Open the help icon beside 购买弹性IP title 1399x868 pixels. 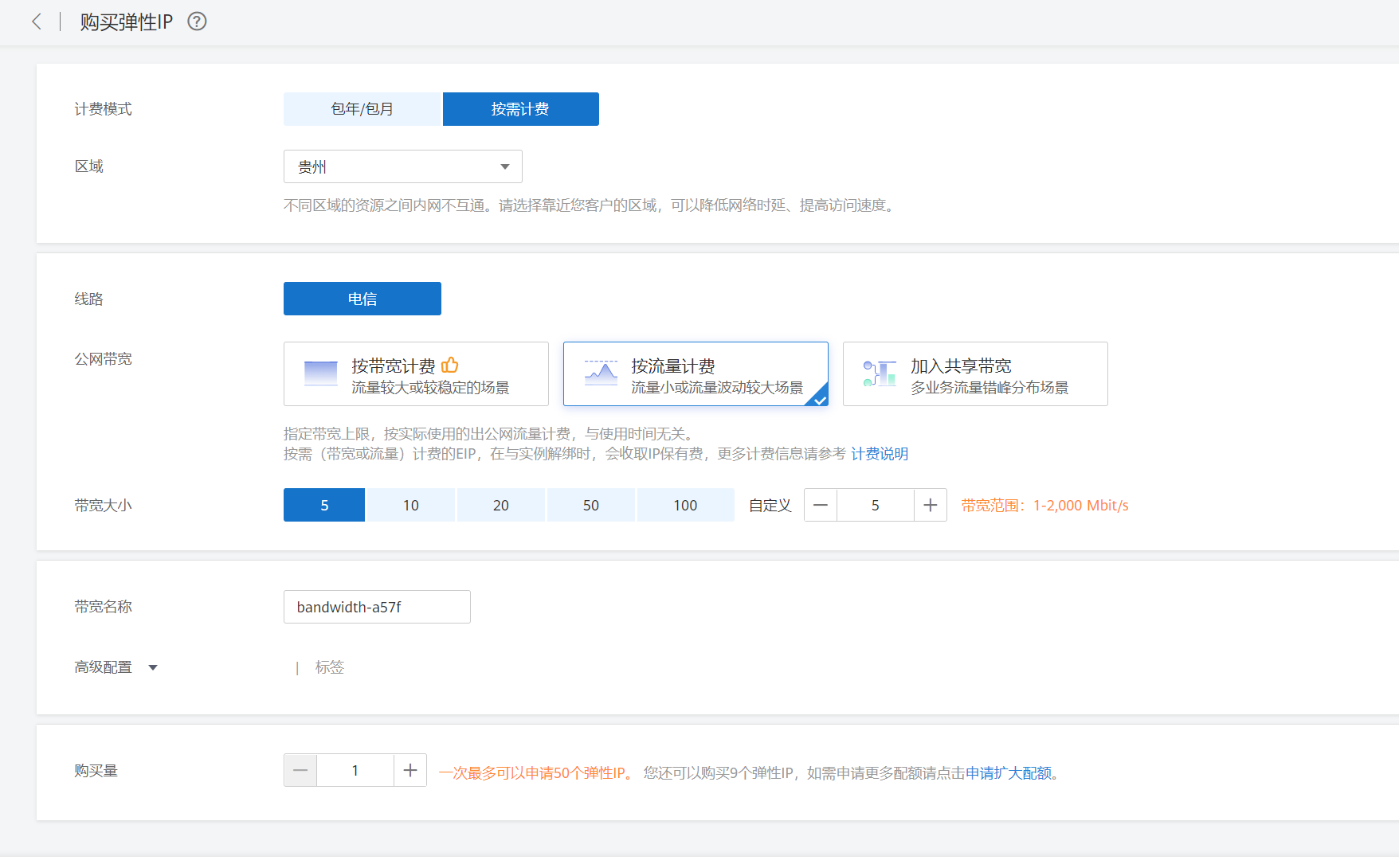tap(196, 22)
